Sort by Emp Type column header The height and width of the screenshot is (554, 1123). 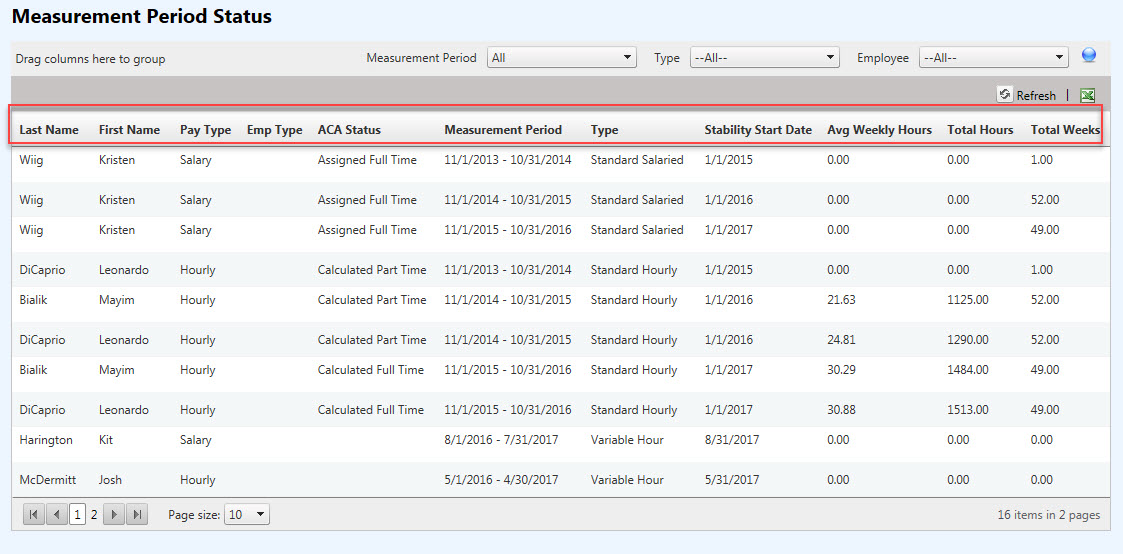[274, 130]
